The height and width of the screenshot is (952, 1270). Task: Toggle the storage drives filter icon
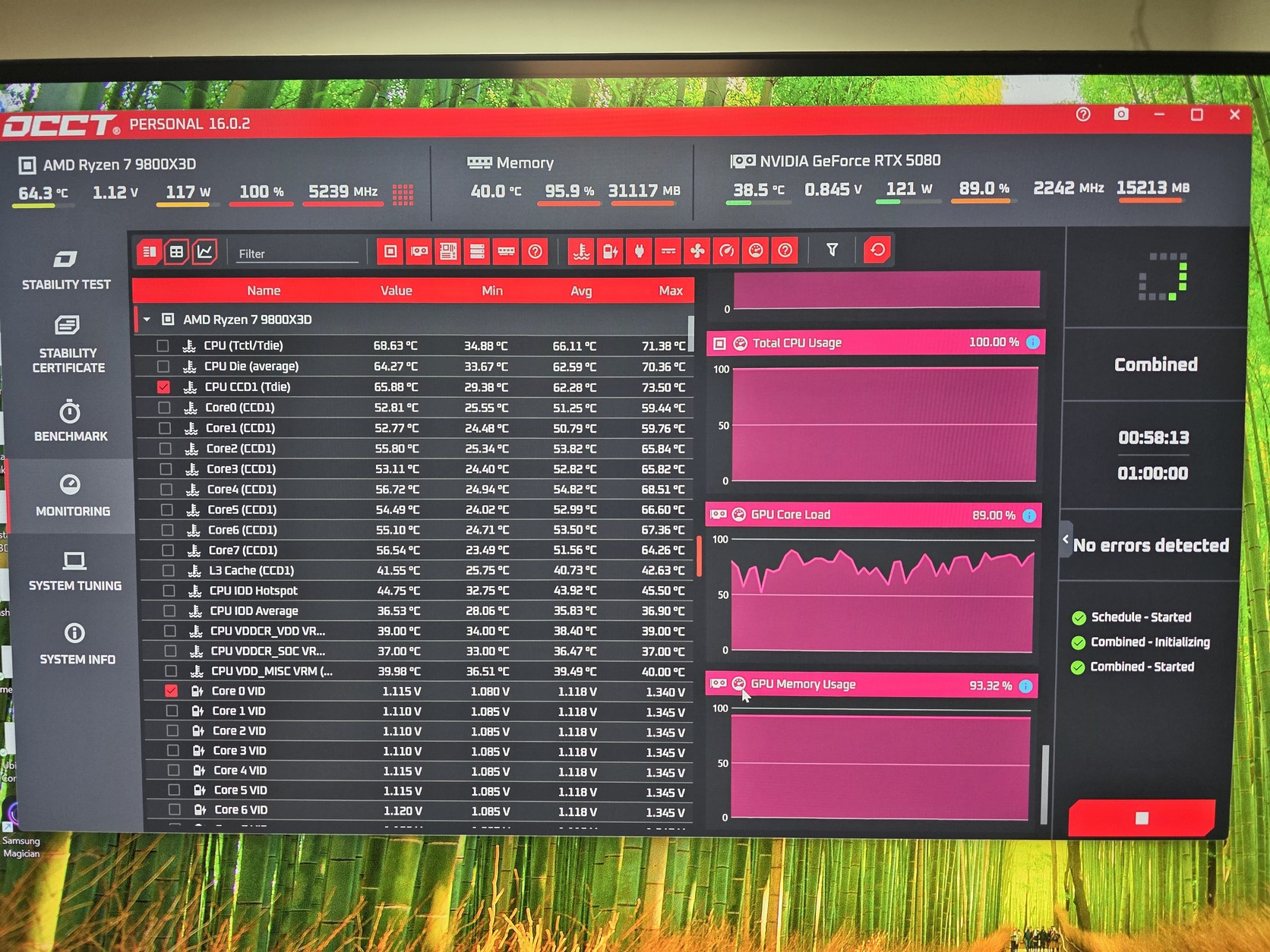pyautogui.click(x=477, y=251)
